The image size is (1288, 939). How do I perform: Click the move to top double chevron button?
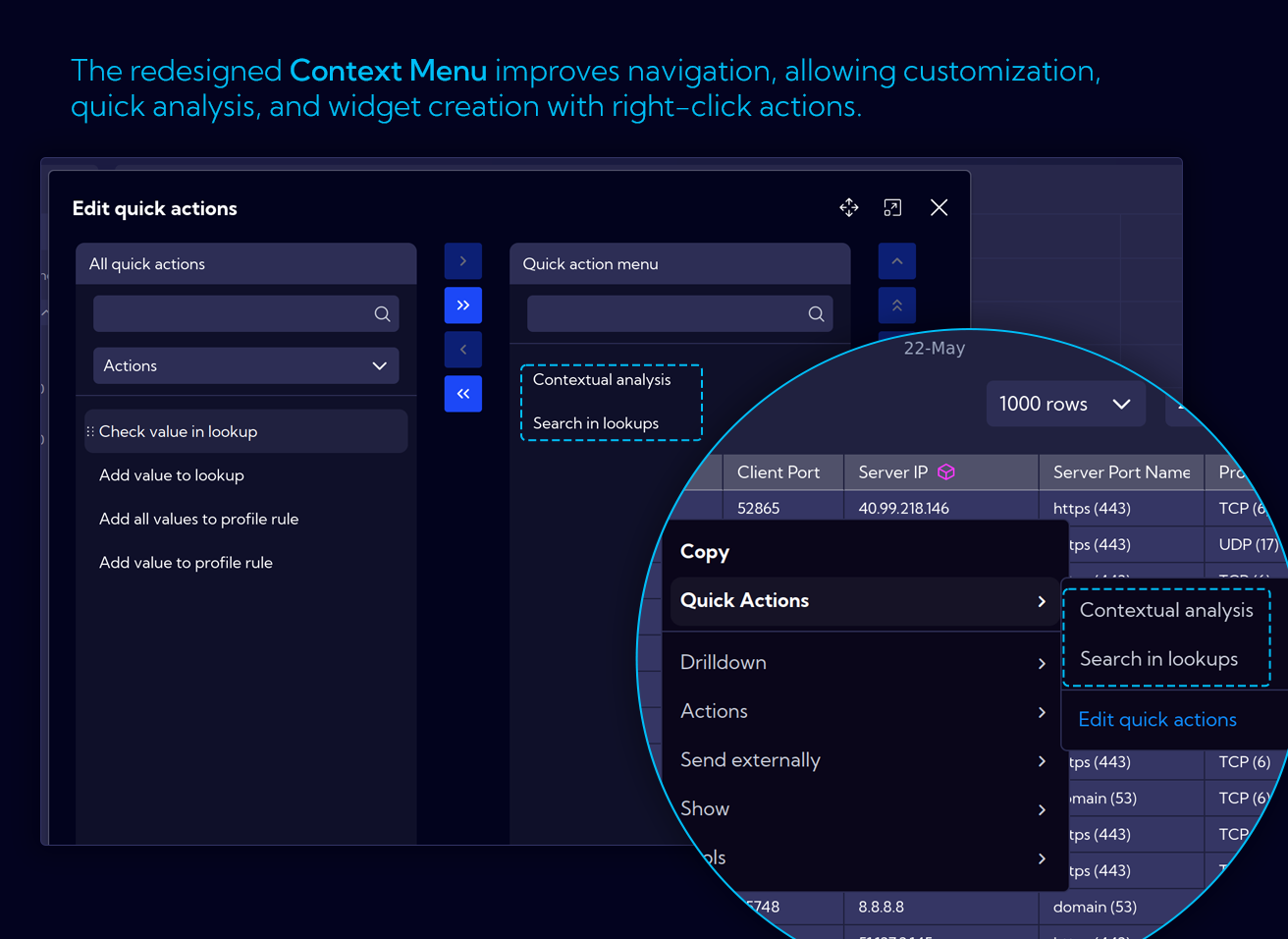897,305
